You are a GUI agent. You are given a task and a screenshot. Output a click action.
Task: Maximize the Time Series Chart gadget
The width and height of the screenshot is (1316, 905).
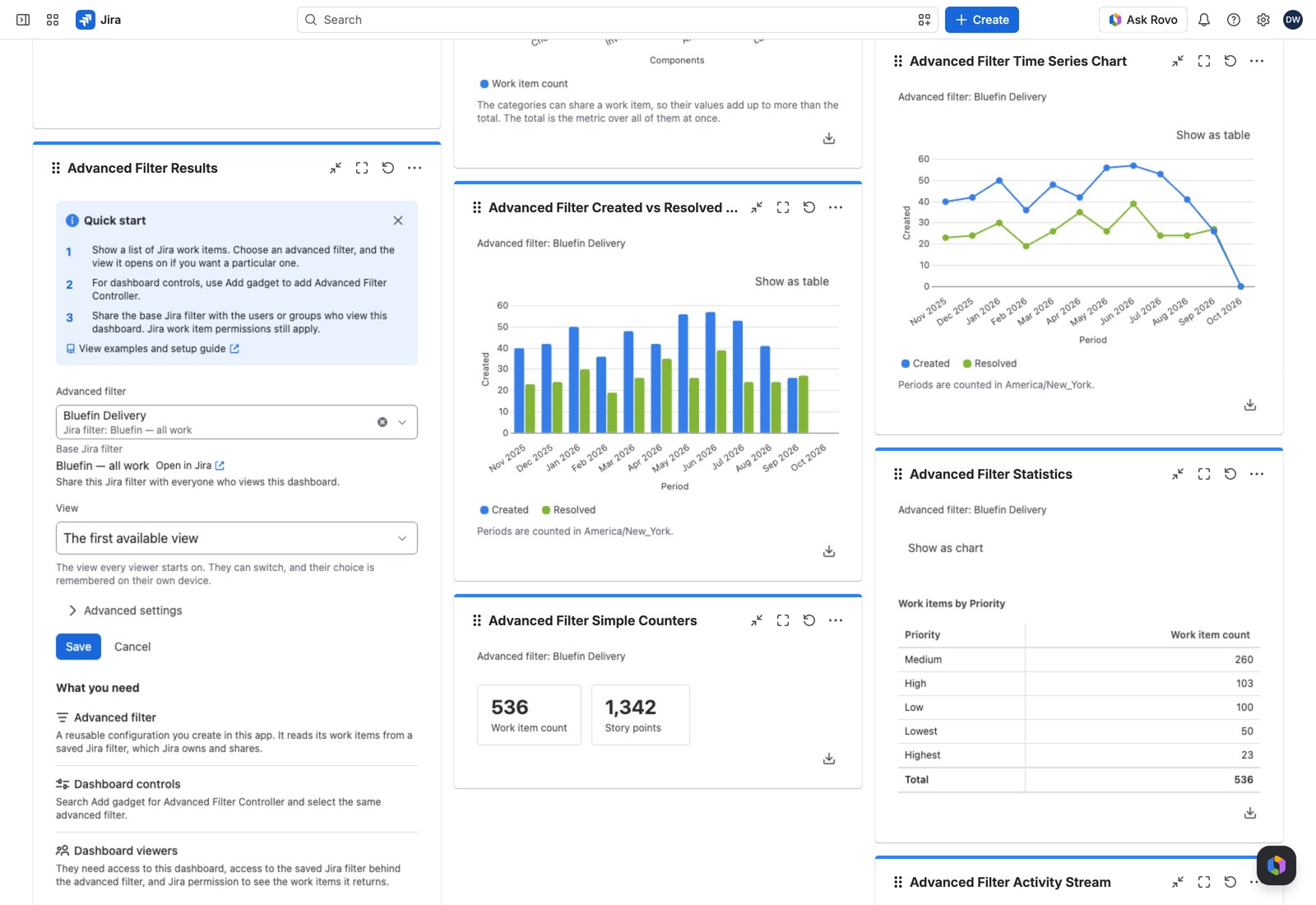pos(1204,61)
